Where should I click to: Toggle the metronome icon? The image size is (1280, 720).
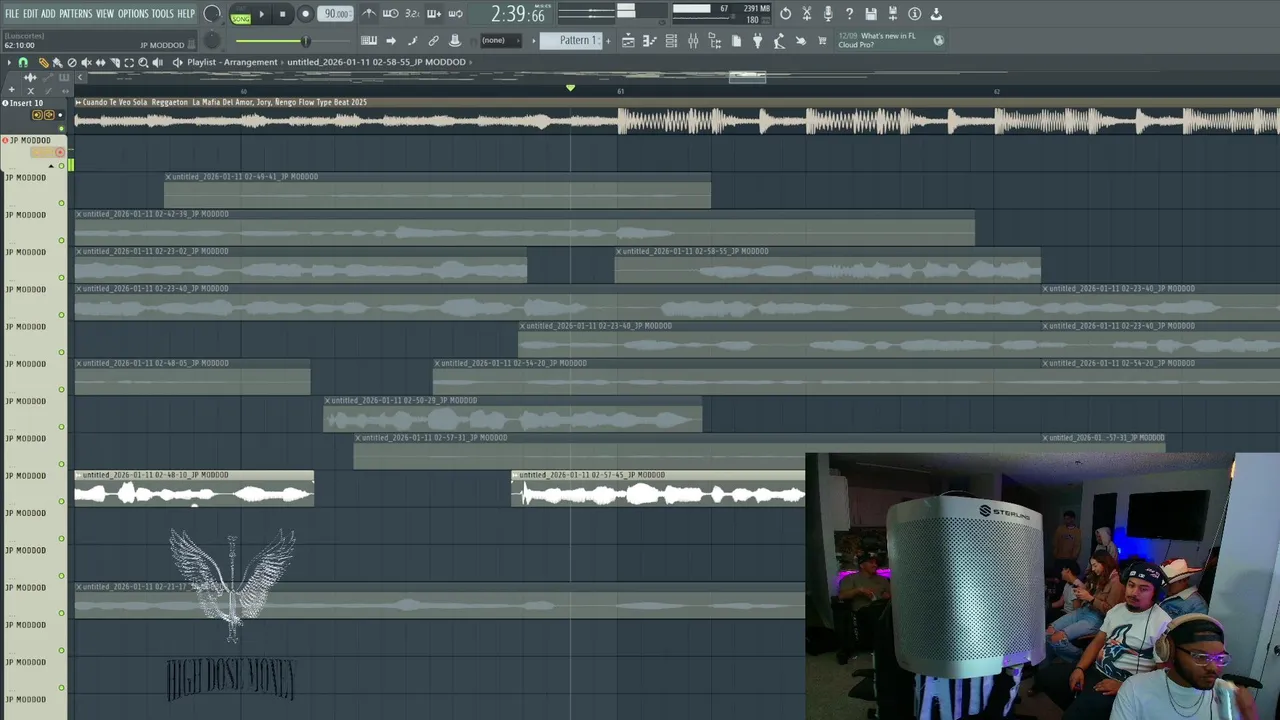click(x=369, y=14)
